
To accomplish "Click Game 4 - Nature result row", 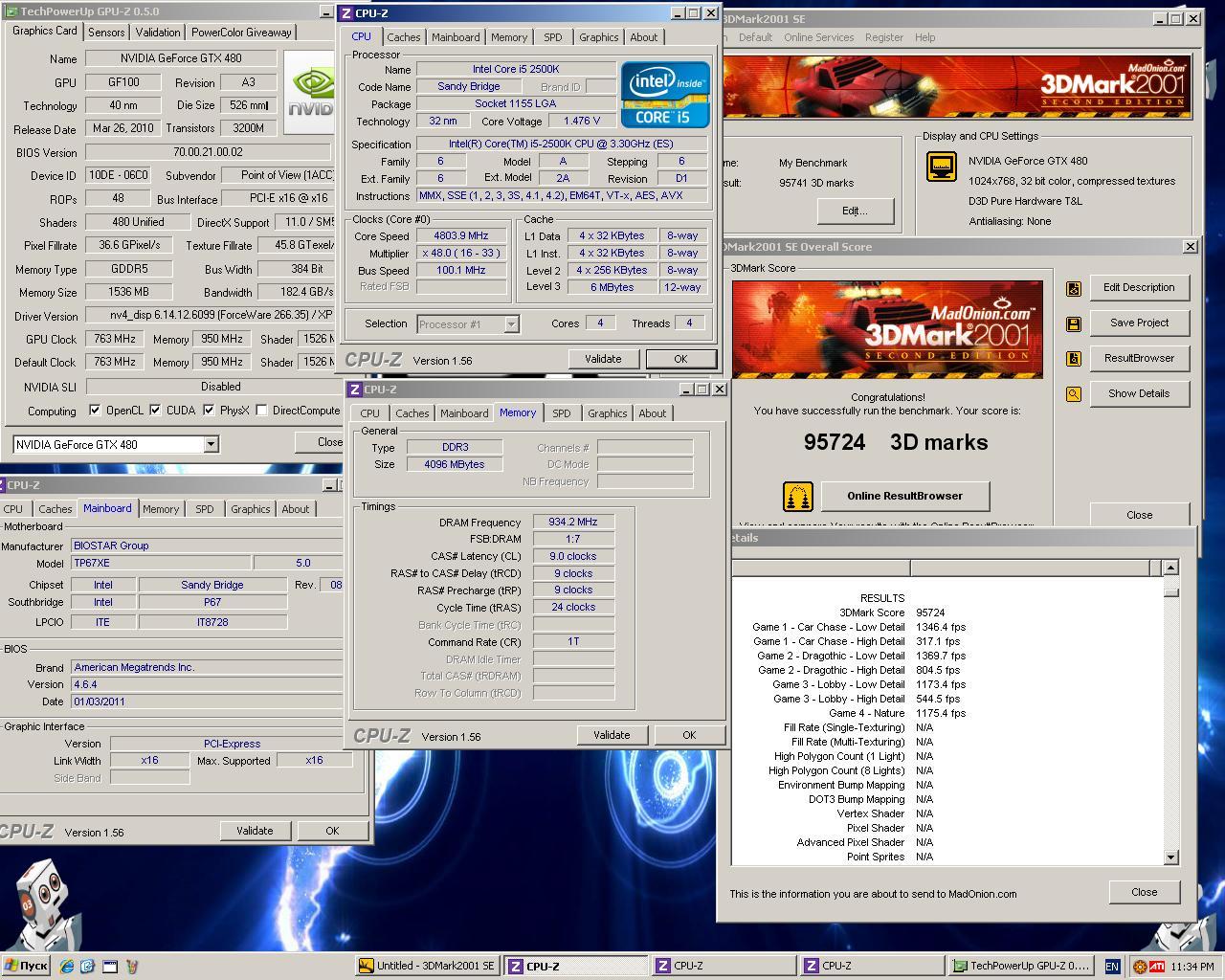I will point(859,713).
